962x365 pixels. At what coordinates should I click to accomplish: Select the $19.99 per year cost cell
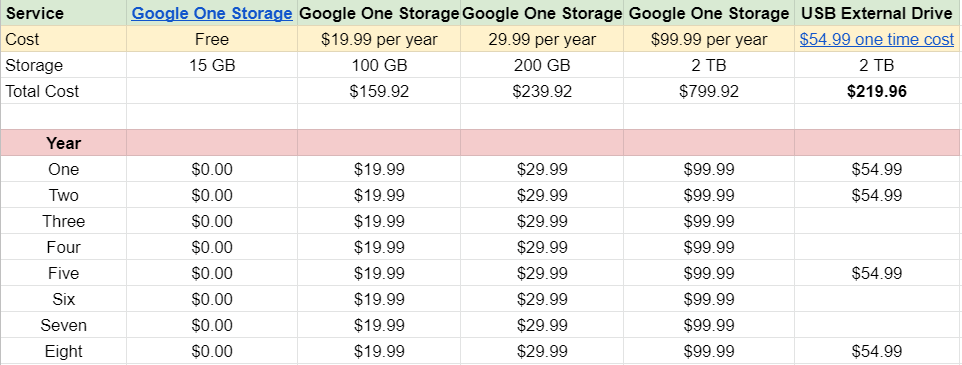379,39
